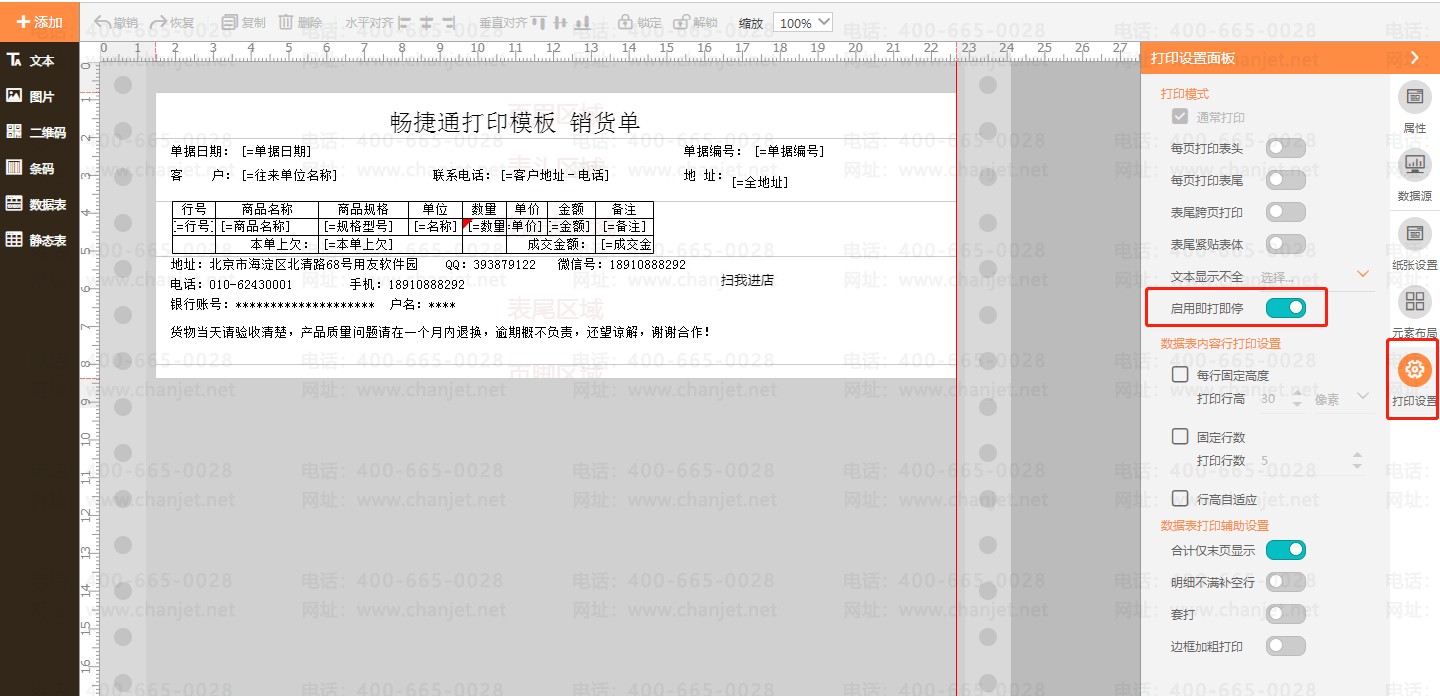Add a 文本 text element
1440x696 pixels.
point(31,60)
